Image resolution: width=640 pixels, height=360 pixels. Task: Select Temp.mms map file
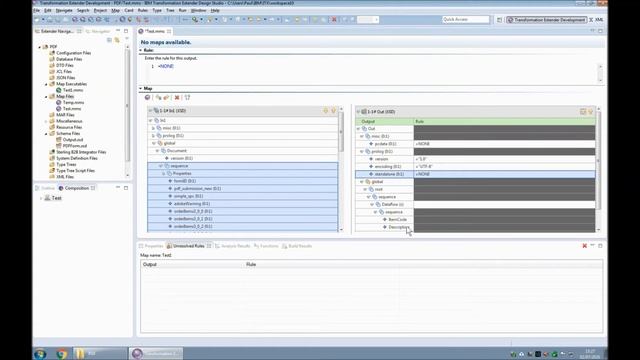coord(73,102)
